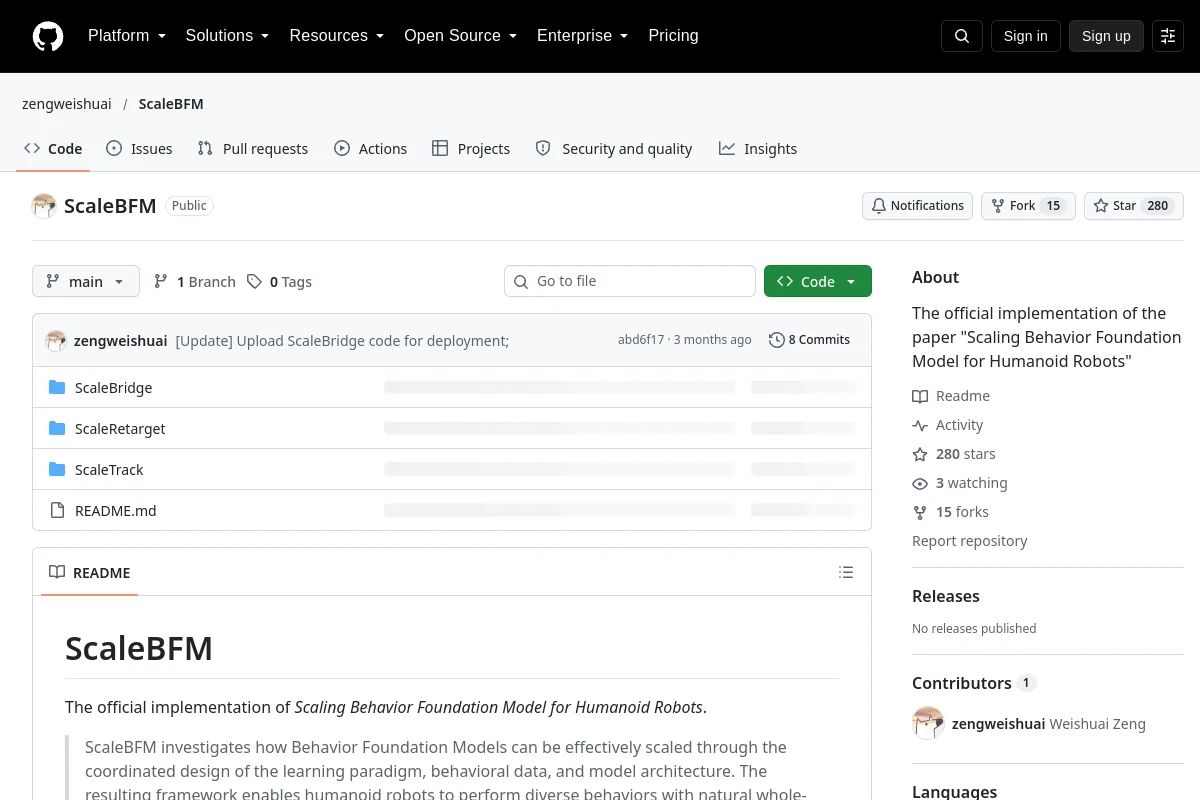Open the main branch selector dropdown

(86, 282)
